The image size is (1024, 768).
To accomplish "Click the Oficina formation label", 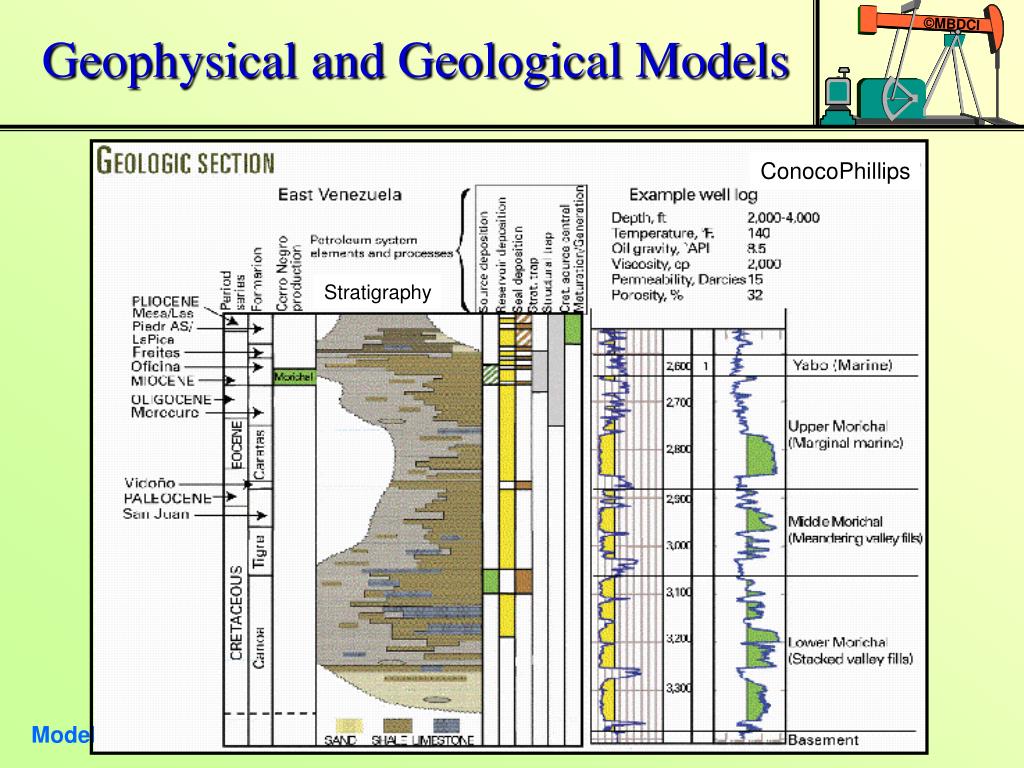I will point(155,366).
